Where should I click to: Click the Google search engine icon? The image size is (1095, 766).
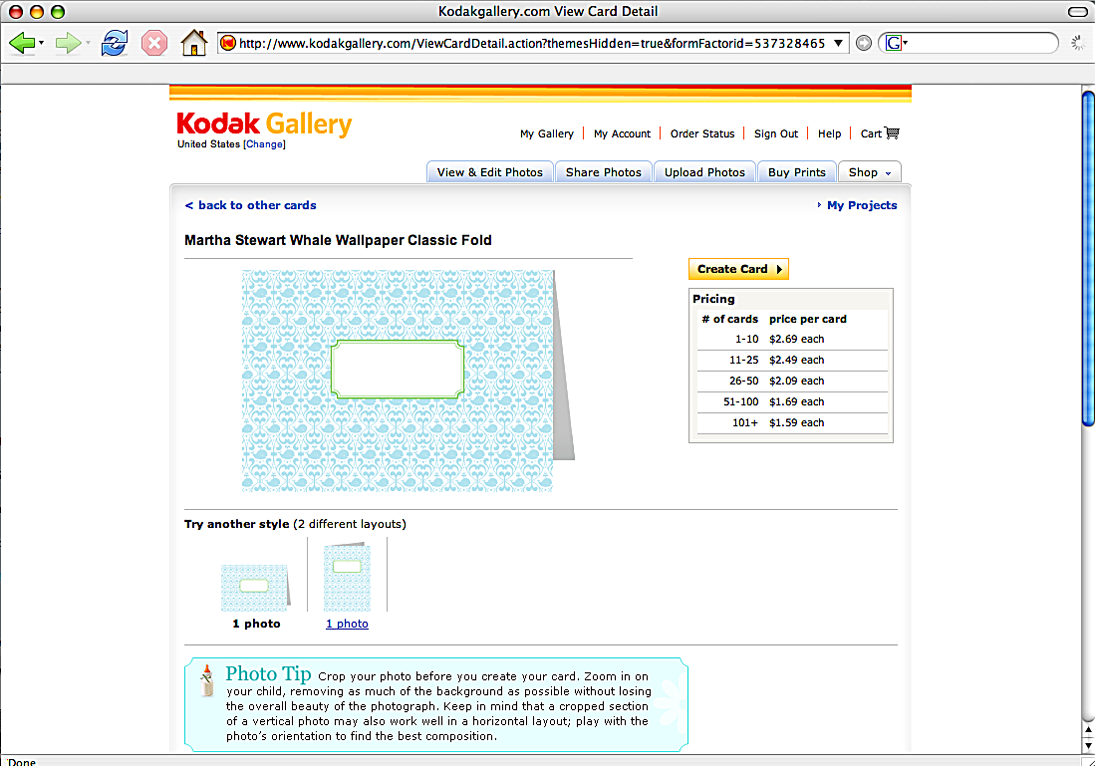(893, 43)
